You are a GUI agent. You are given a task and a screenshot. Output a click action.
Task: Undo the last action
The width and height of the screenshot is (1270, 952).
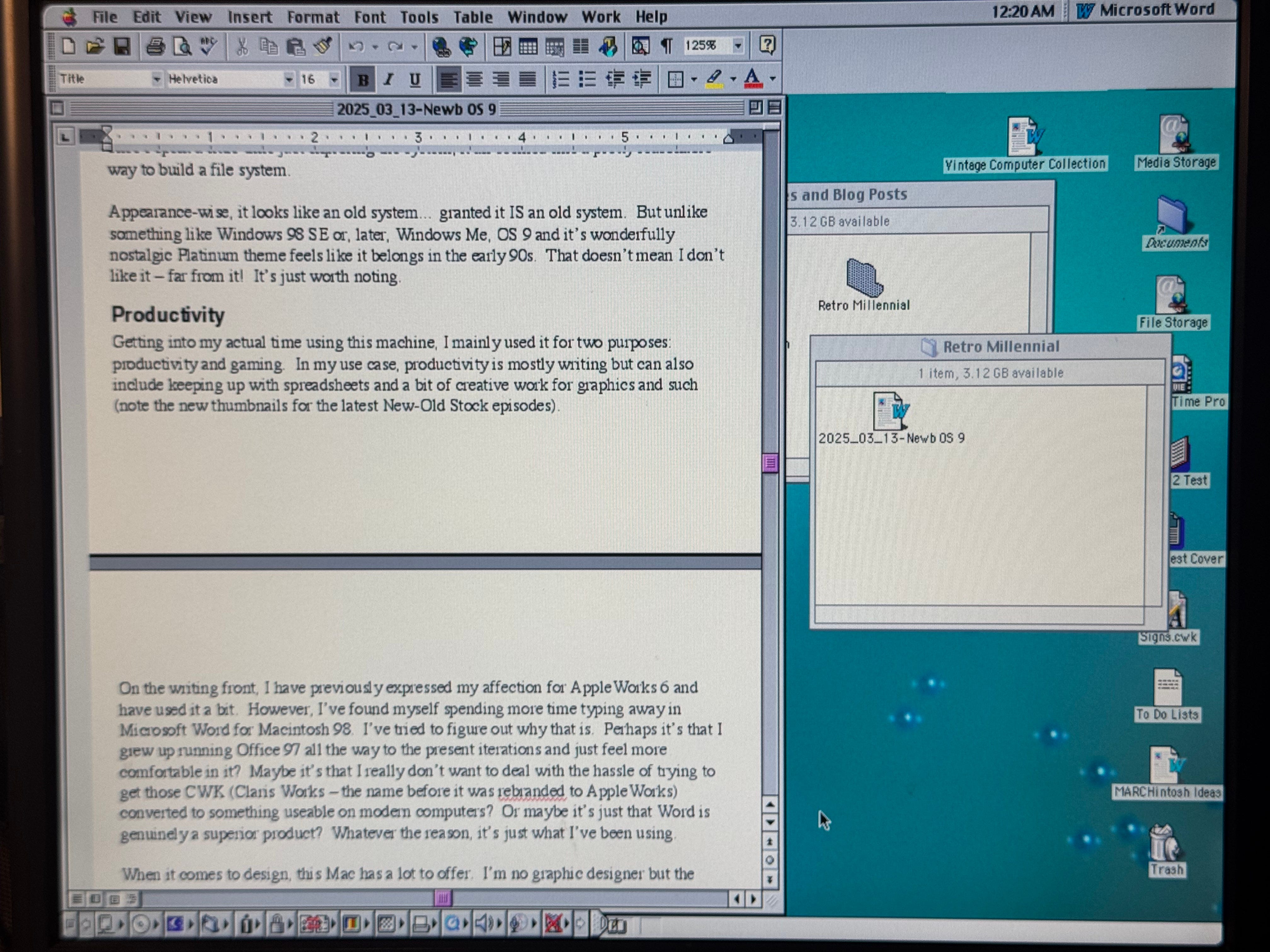356,46
